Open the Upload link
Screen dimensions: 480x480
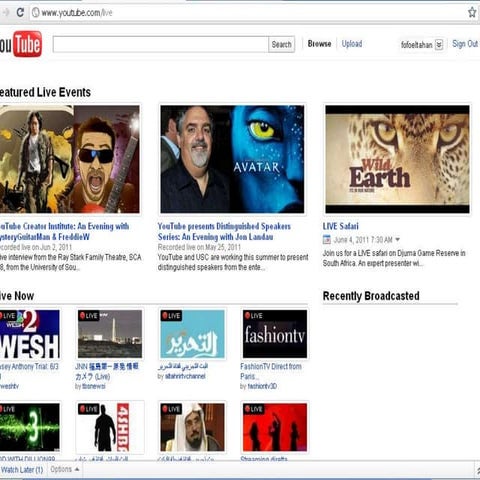tap(352, 44)
